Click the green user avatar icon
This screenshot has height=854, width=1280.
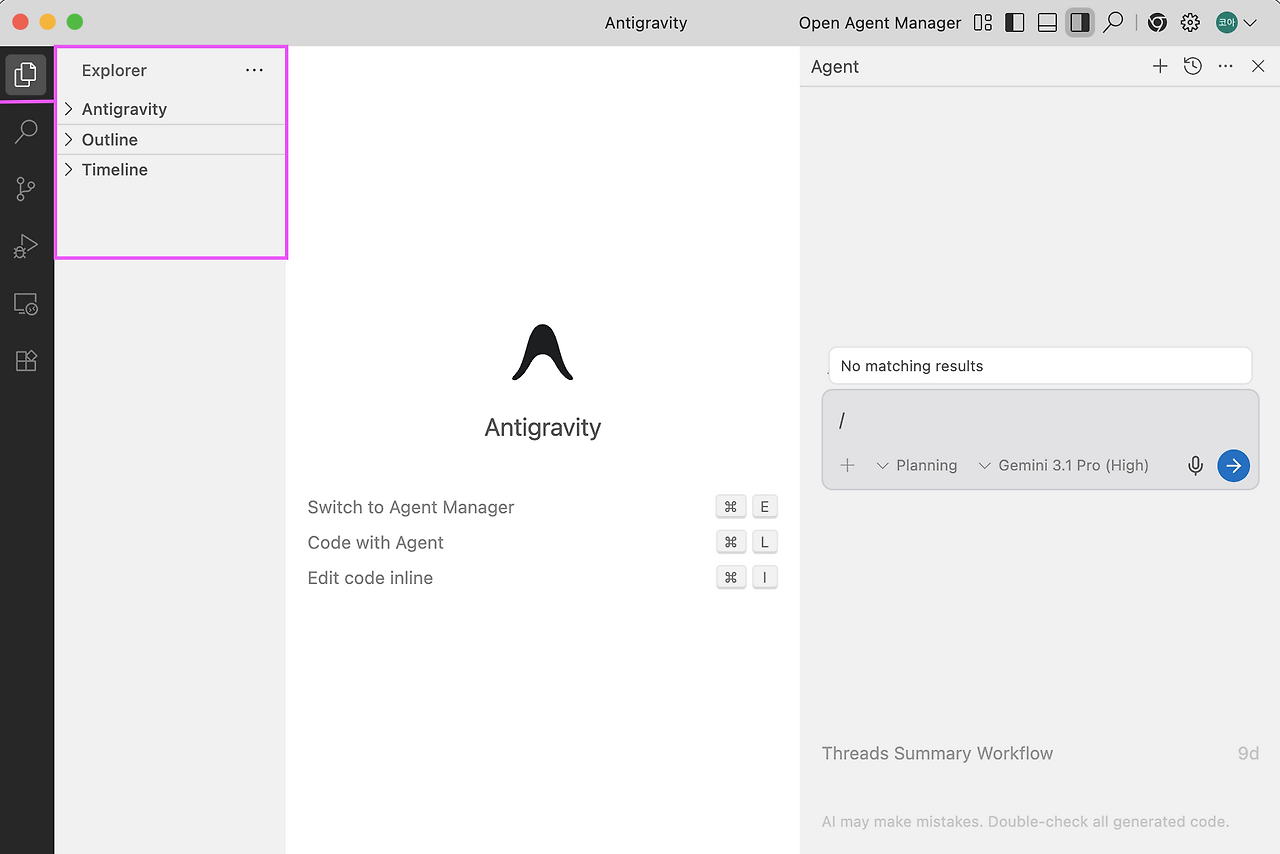pyautogui.click(x=1226, y=22)
